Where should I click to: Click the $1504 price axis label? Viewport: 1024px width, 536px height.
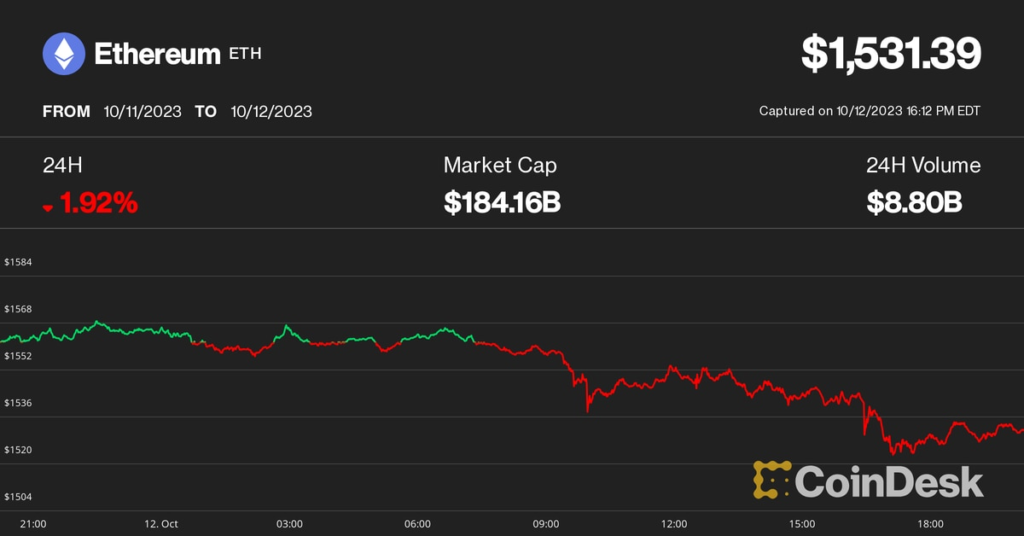pos(18,496)
